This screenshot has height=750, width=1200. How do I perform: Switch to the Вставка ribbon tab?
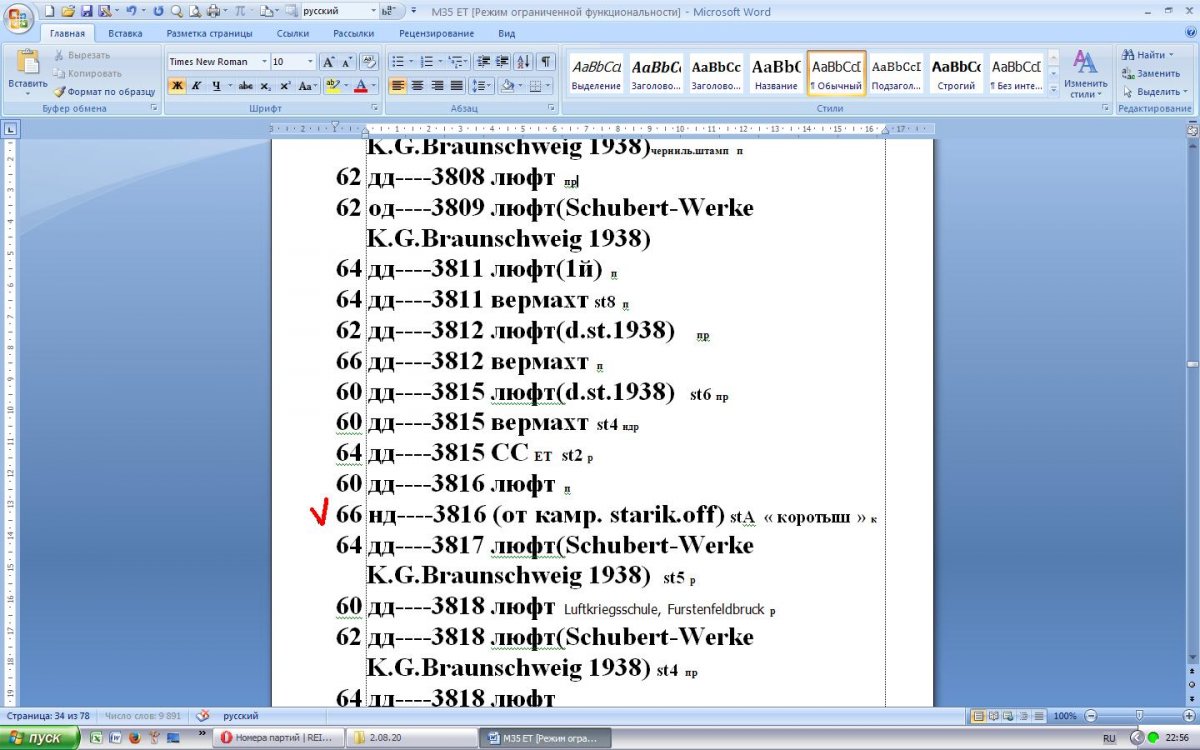pos(125,33)
